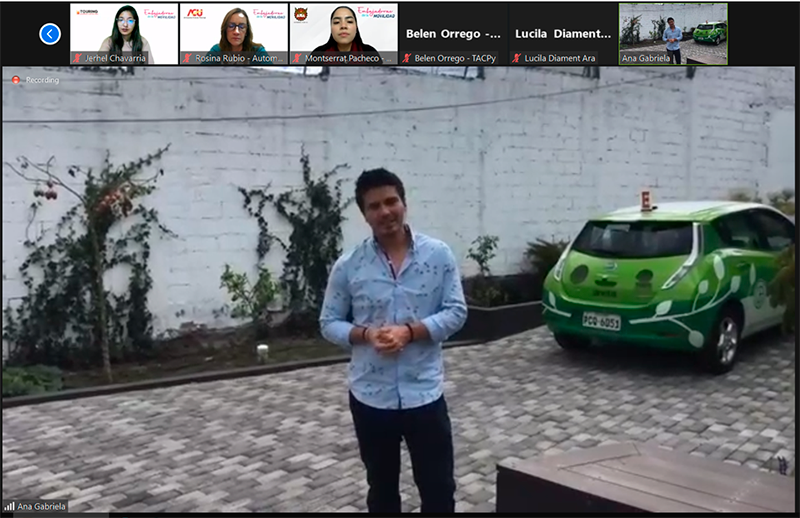The width and height of the screenshot is (800, 518).
Task: Click muted mic icon beside Jerhel Chavarria
Action: [77, 58]
